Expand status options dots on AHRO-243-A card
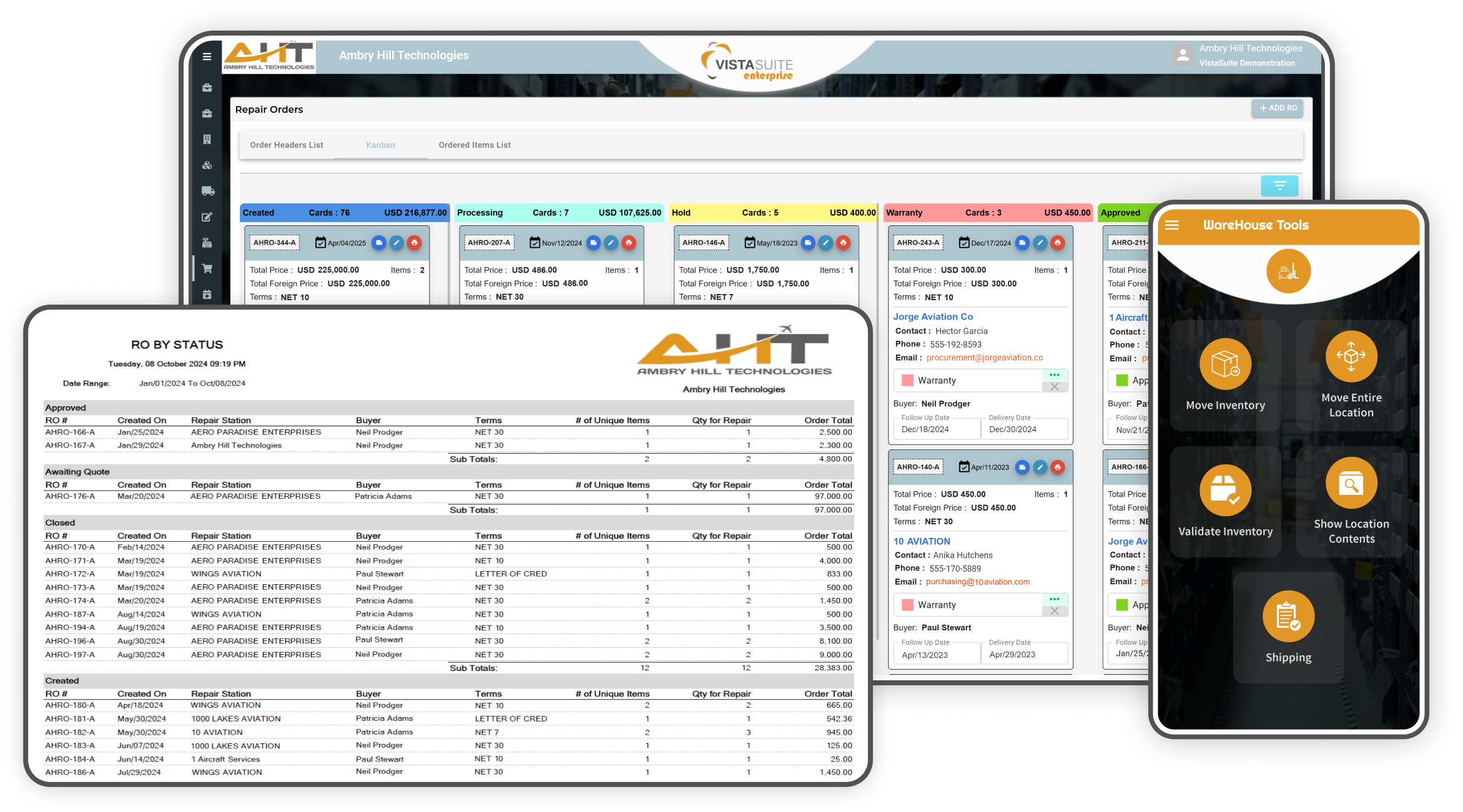Image resolution: width=1463 pixels, height=812 pixels. [x=1055, y=375]
